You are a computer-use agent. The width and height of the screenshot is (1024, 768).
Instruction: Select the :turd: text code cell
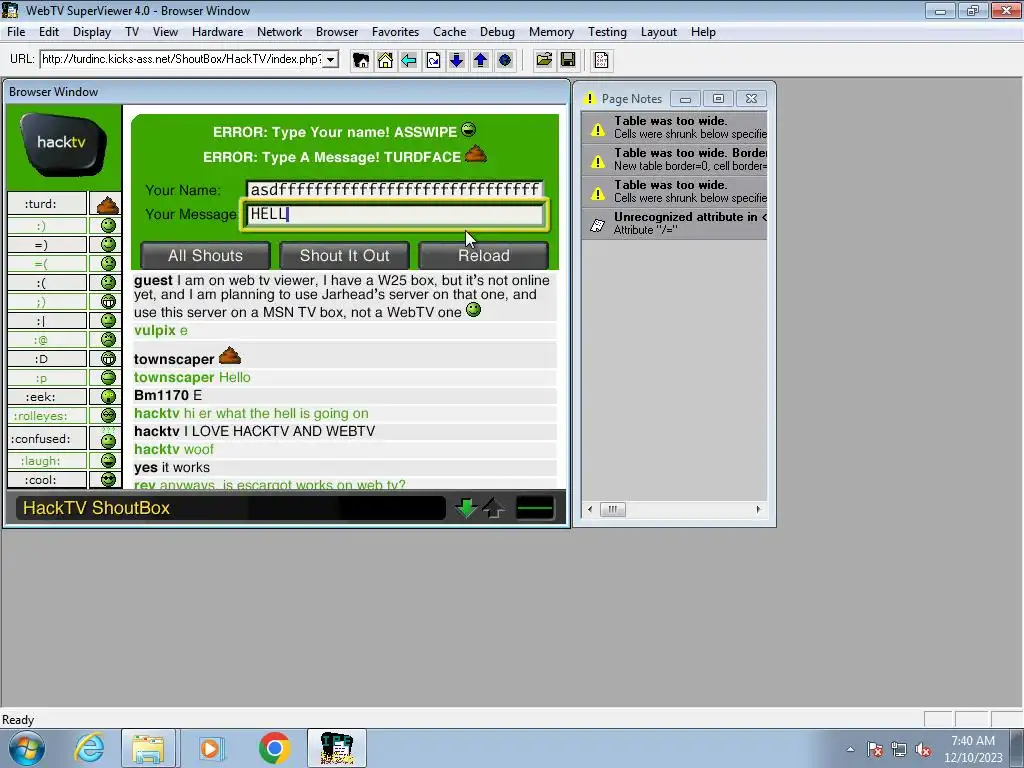(x=47, y=204)
